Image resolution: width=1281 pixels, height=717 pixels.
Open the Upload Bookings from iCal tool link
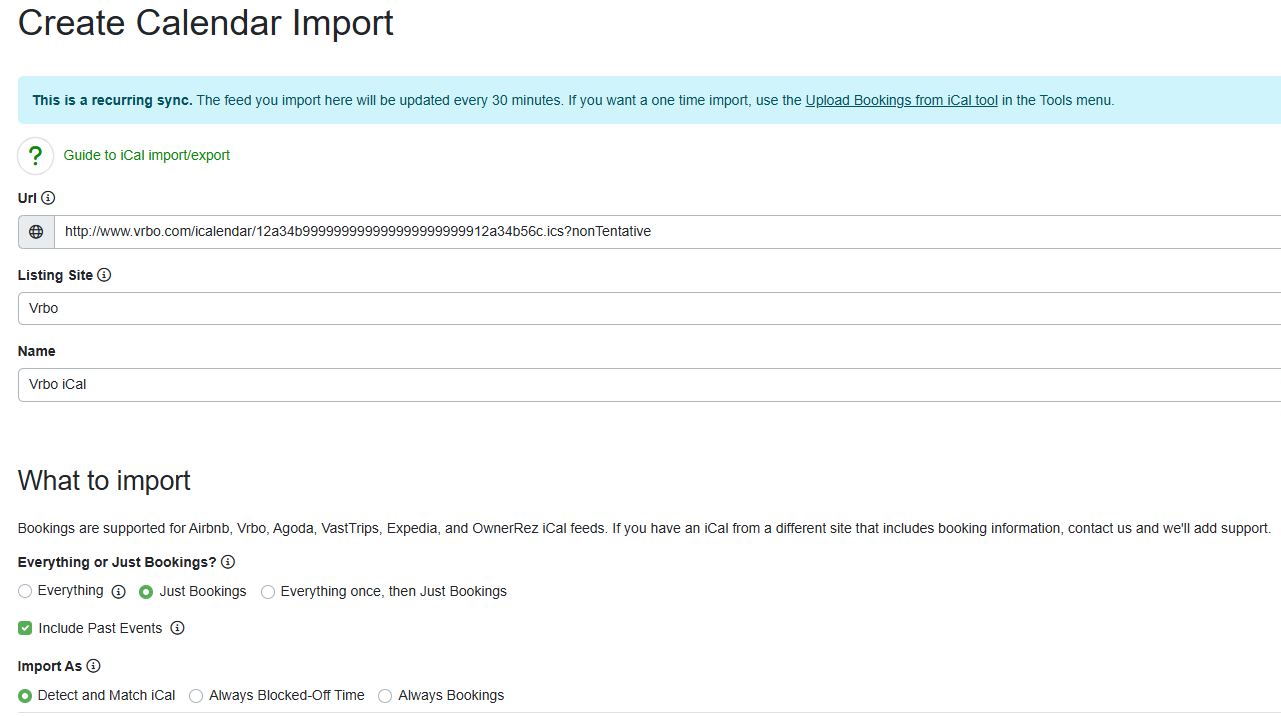tap(901, 100)
